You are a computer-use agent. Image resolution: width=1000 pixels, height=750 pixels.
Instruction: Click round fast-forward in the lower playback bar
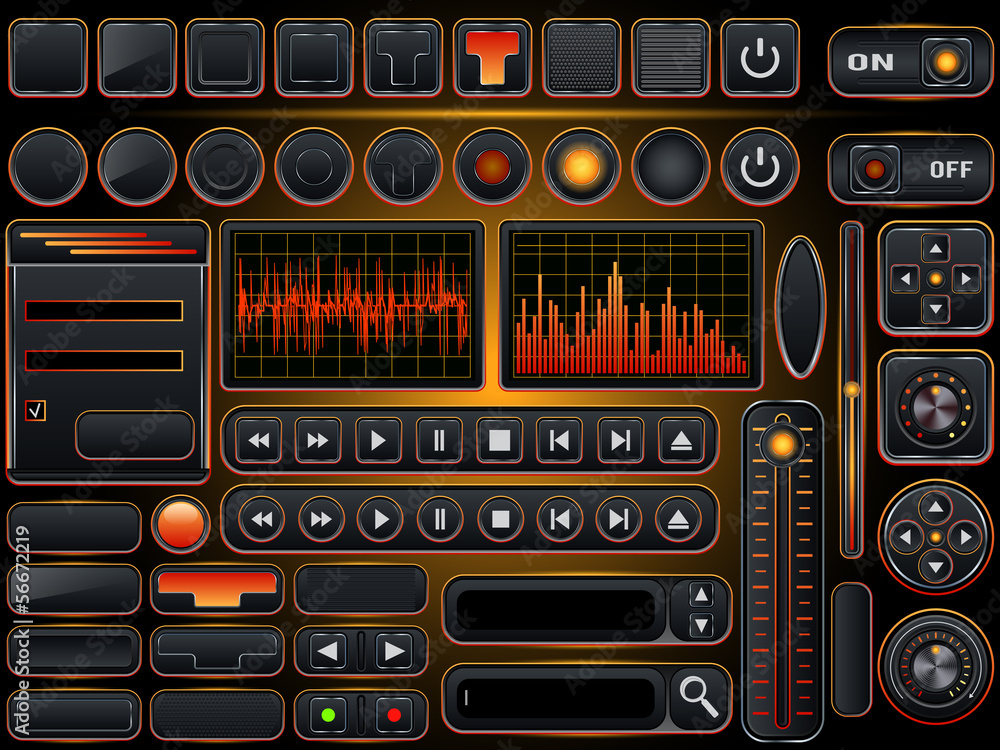point(321,519)
